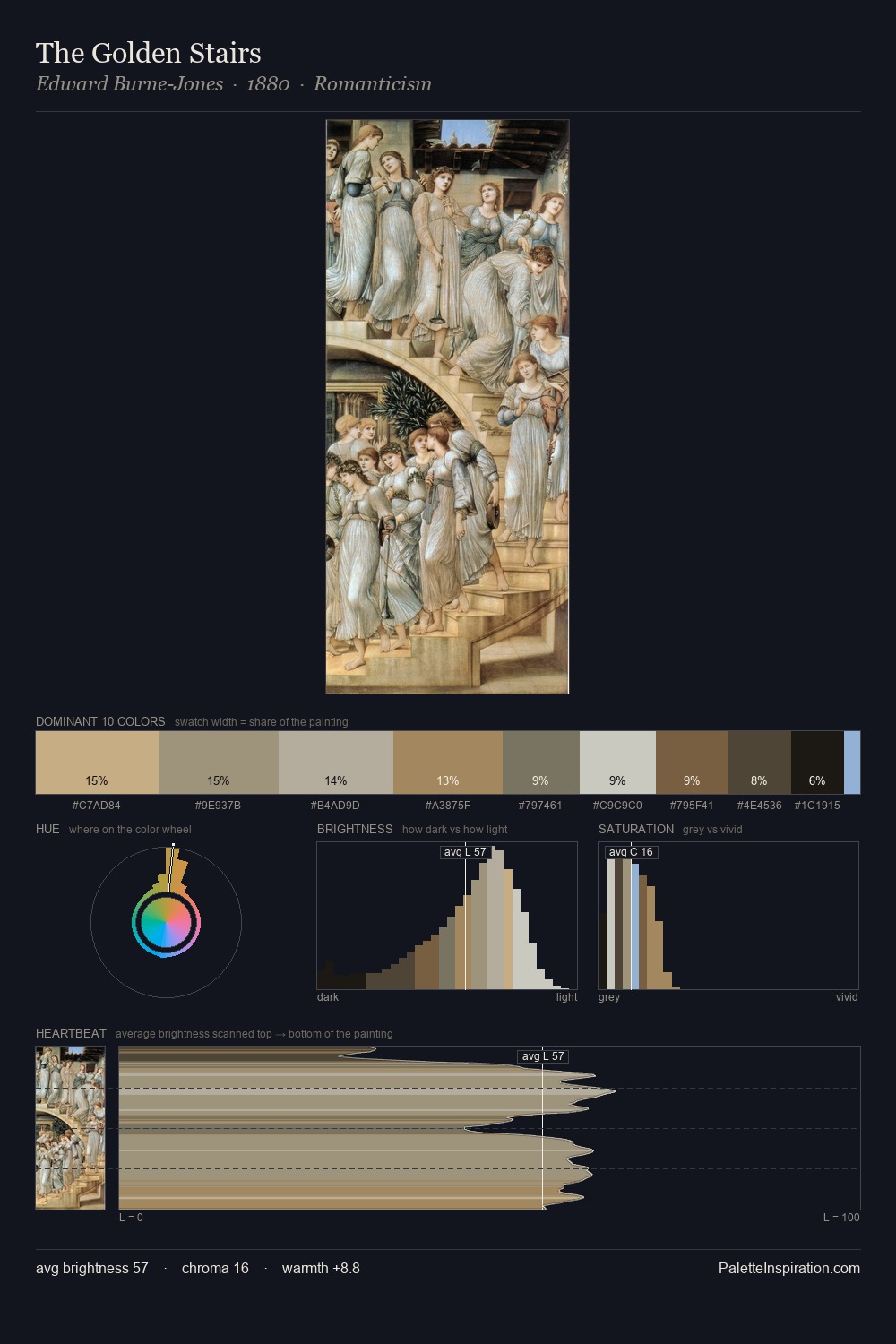
Task: Click the 'Romanticism' style label
Action: 373,84
